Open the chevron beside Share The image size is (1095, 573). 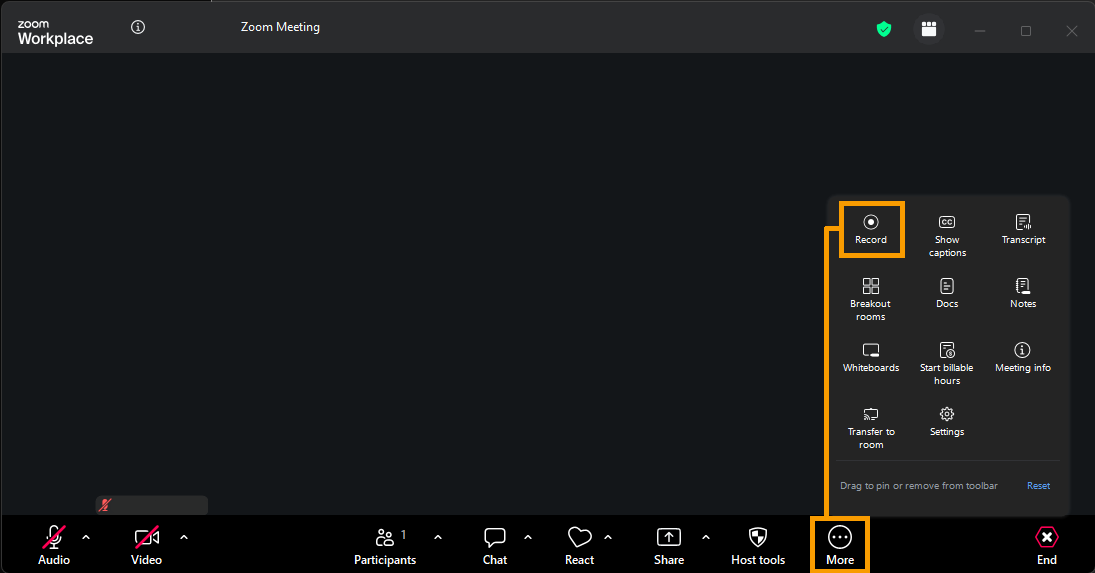[x=706, y=537]
